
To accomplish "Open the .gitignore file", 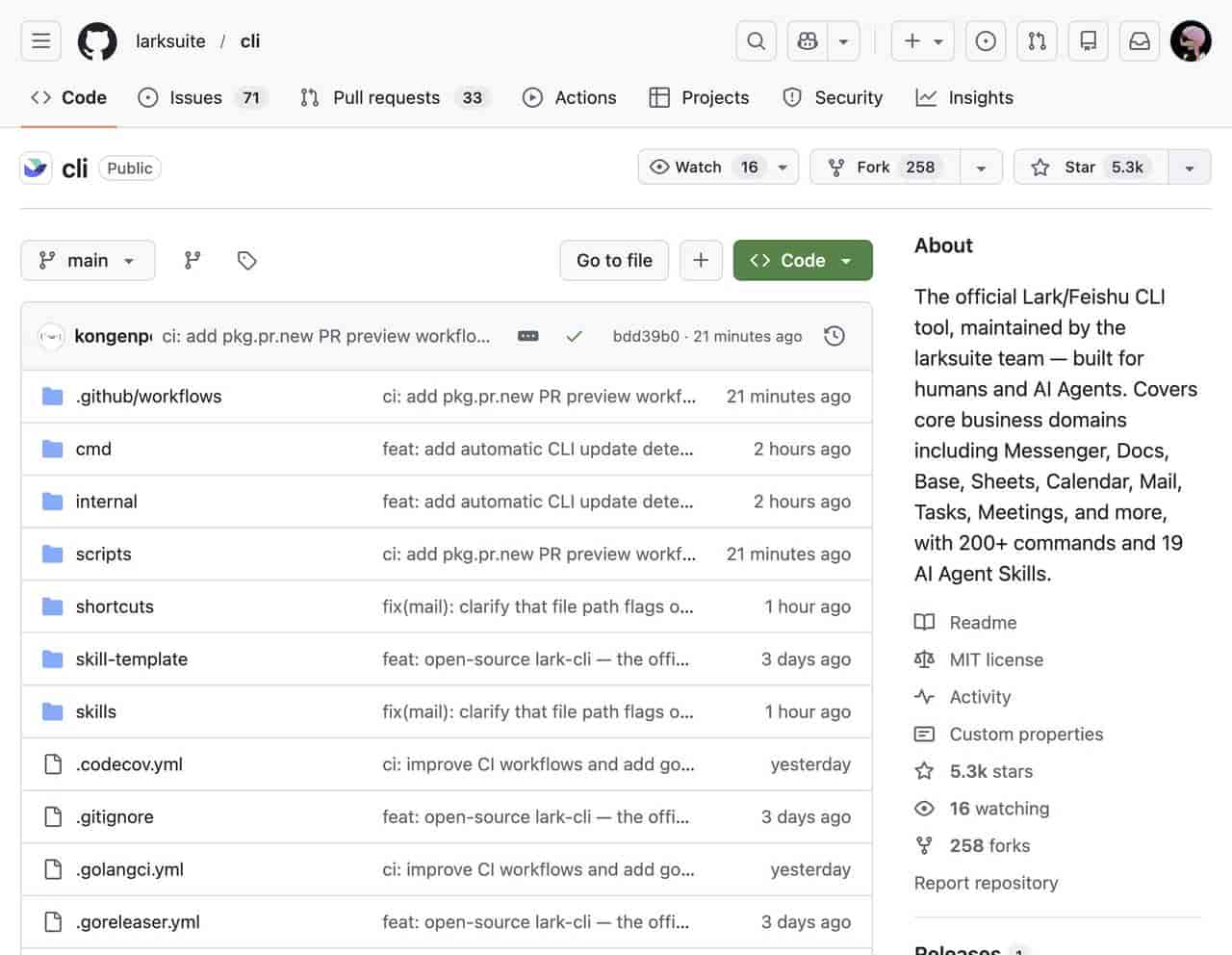I will [x=115, y=816].
